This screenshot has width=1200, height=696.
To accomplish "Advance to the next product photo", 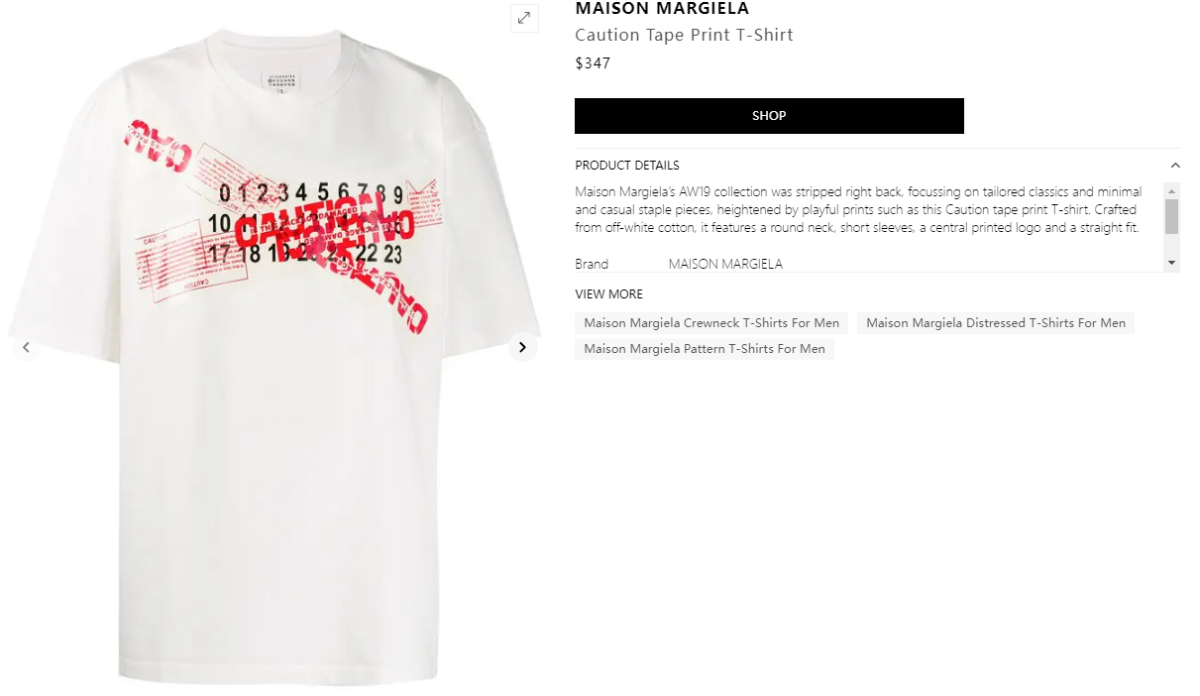I will coord(522,347).
